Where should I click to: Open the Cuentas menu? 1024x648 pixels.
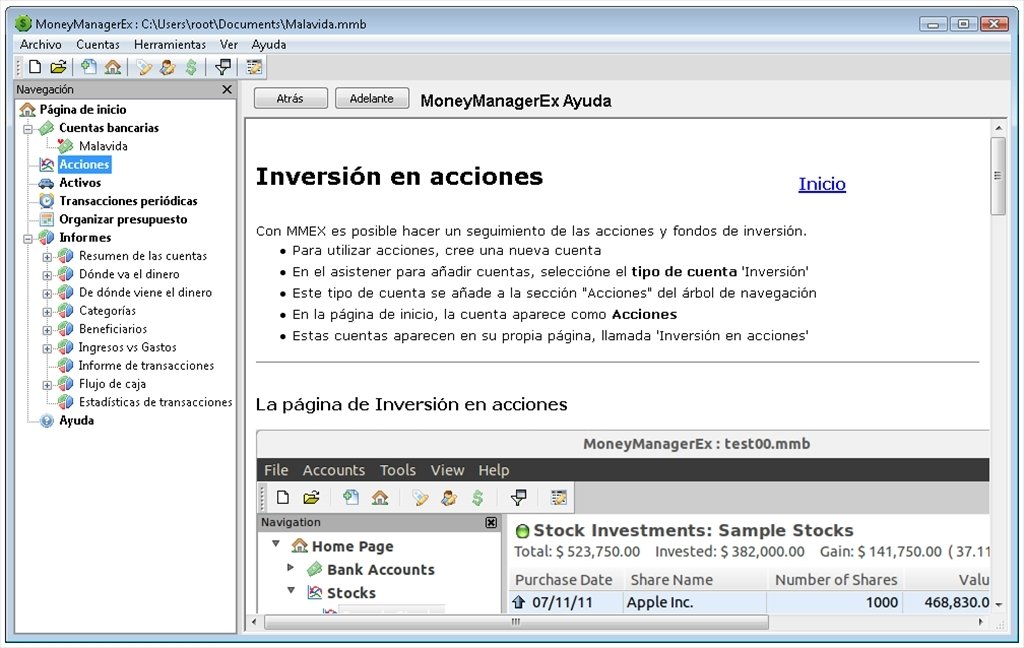(98, 44)
